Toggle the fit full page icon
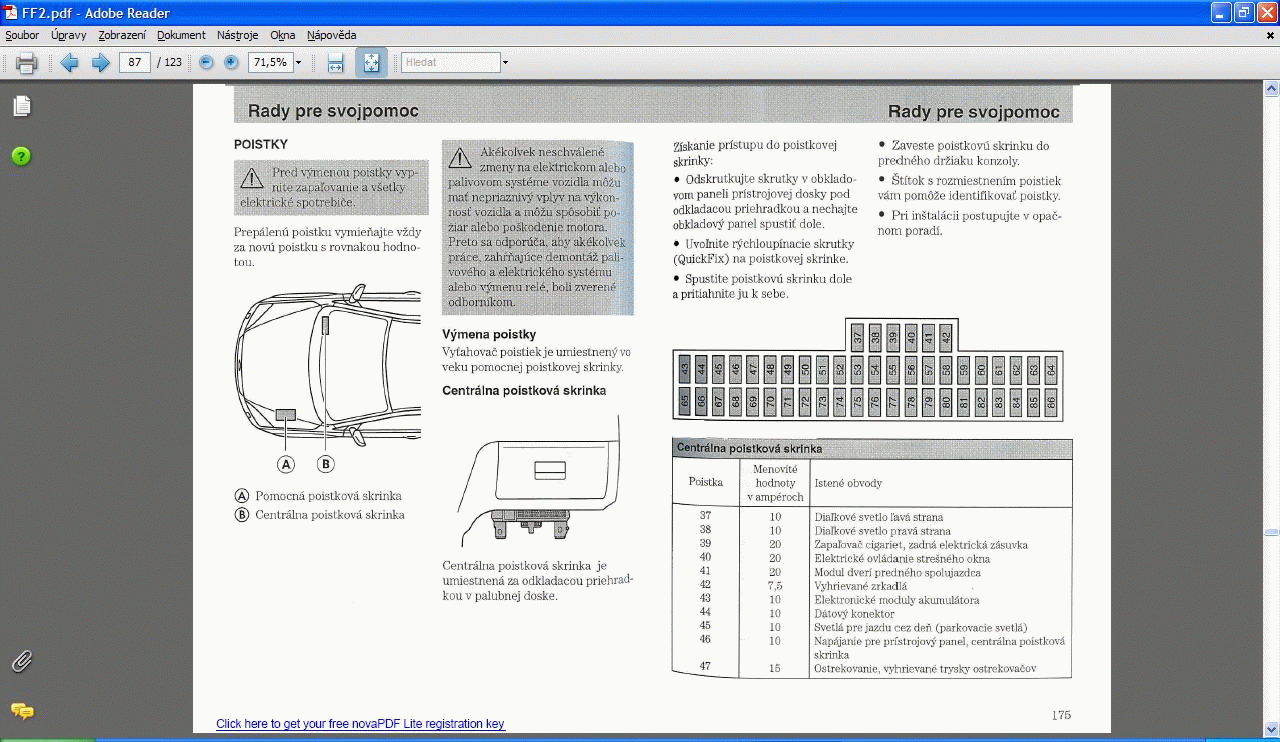The image size is (1280, 742). 371,63
